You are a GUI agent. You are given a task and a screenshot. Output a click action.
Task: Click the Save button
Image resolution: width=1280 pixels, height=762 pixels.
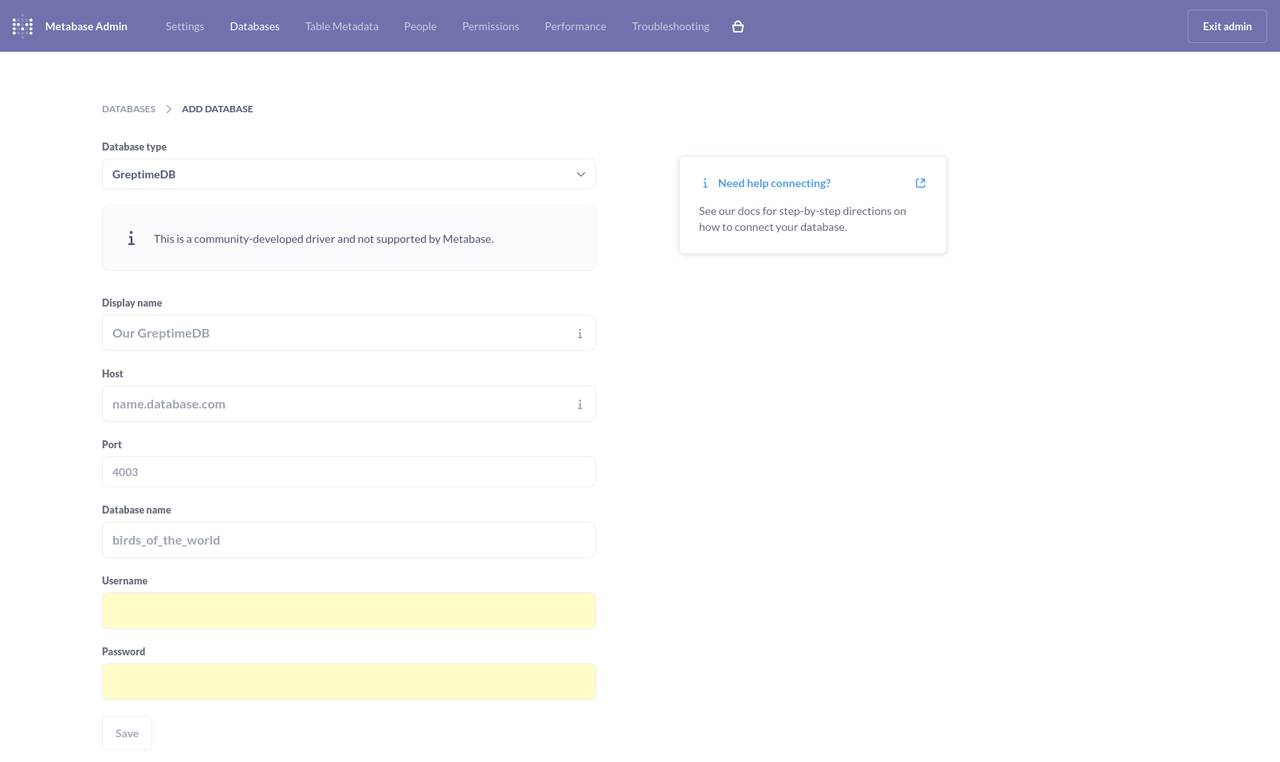126,733
